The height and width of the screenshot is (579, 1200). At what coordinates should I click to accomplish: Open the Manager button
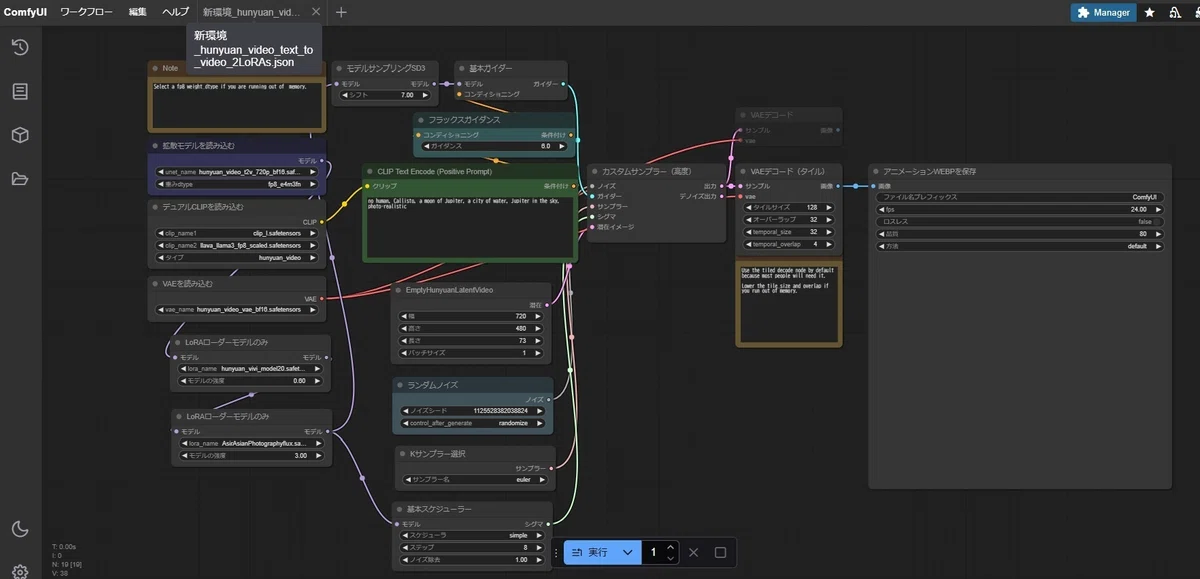(1103, 12)
